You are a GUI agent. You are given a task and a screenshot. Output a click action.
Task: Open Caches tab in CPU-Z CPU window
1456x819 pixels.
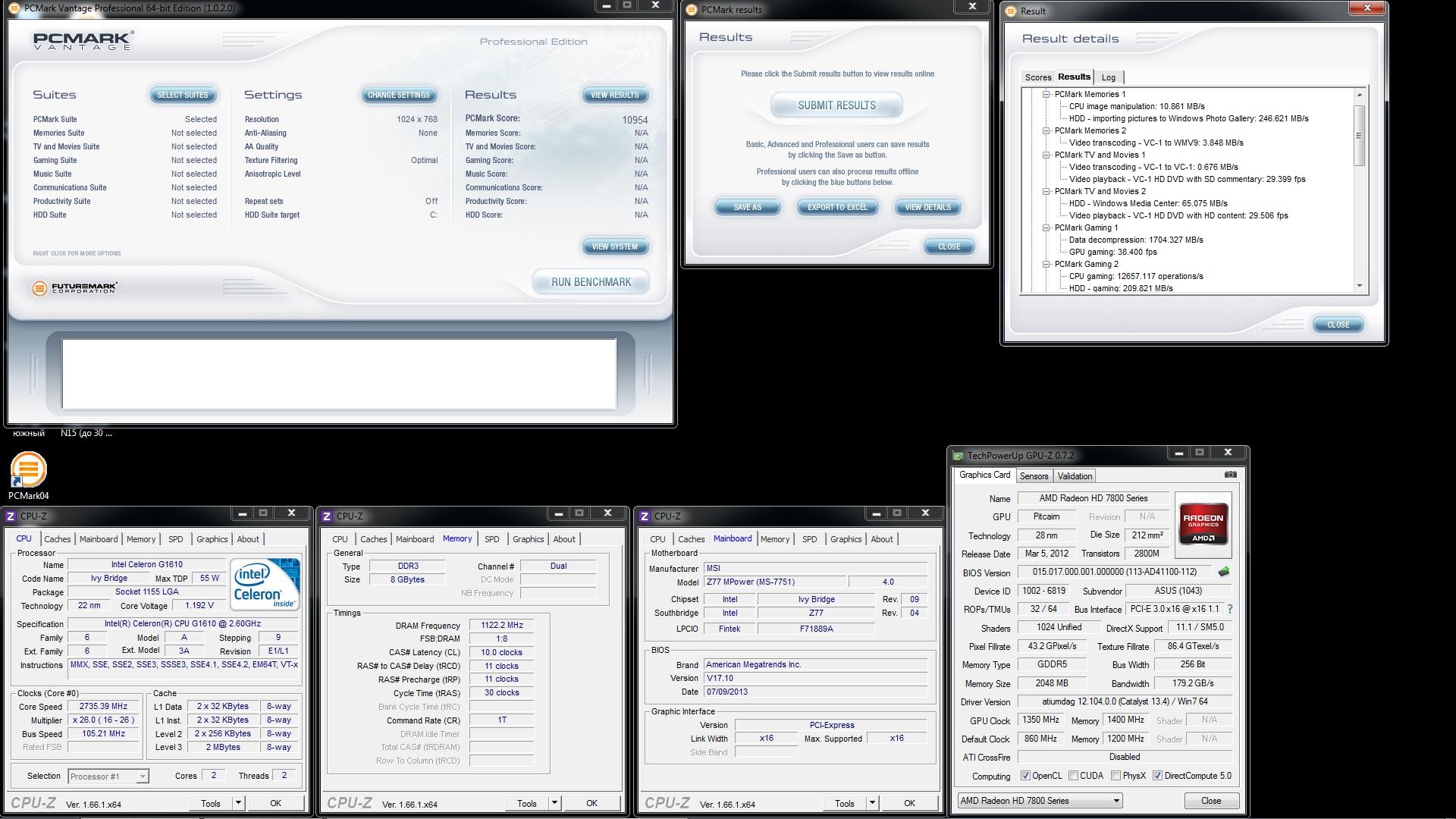[x=58, y=539]
